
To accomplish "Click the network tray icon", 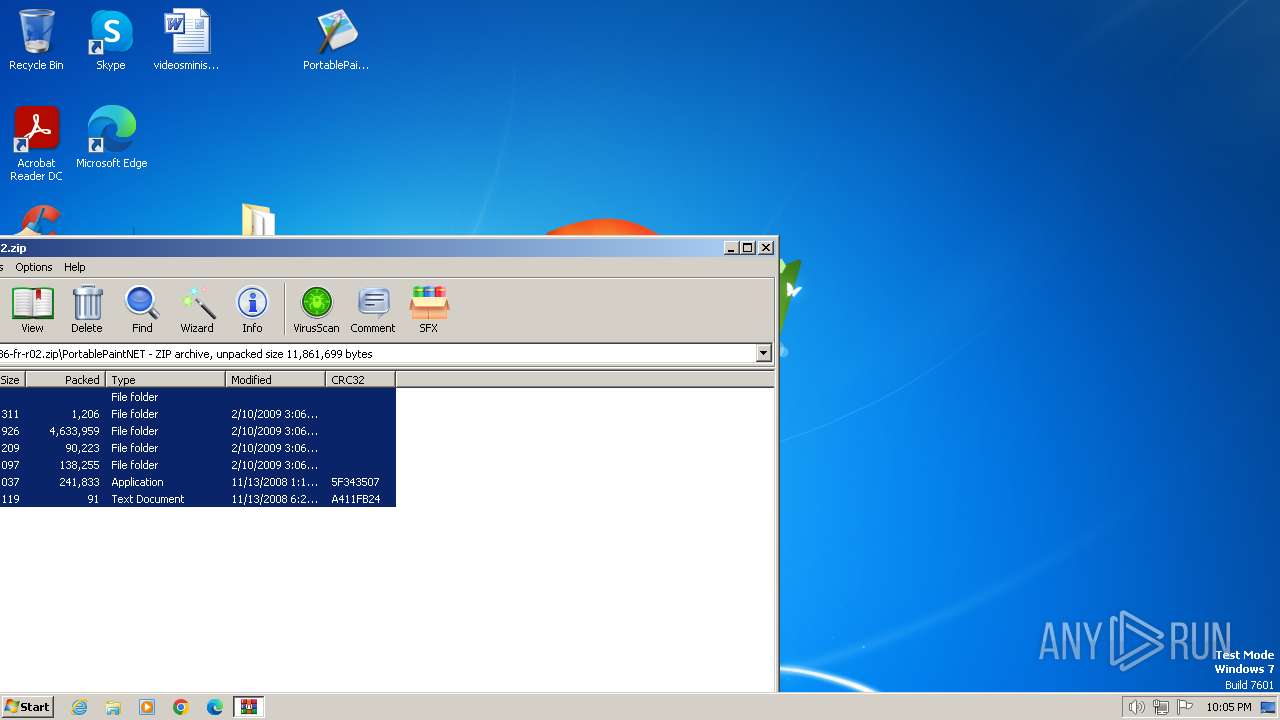I will pos(1161,707).
